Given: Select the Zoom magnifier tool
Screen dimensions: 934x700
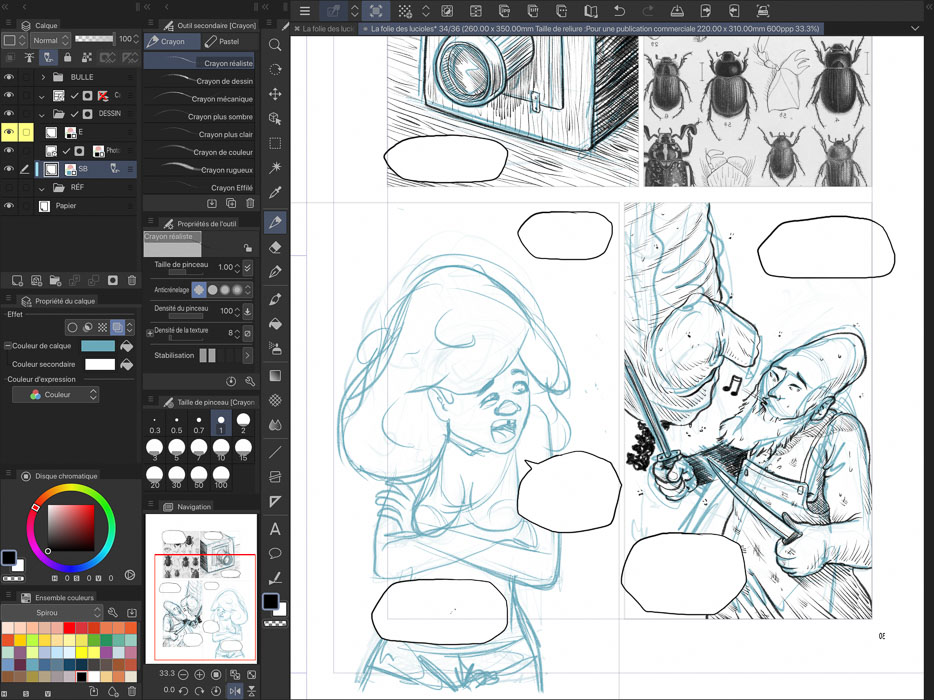Looking at the screenshot, I should (x=275, y=45).
